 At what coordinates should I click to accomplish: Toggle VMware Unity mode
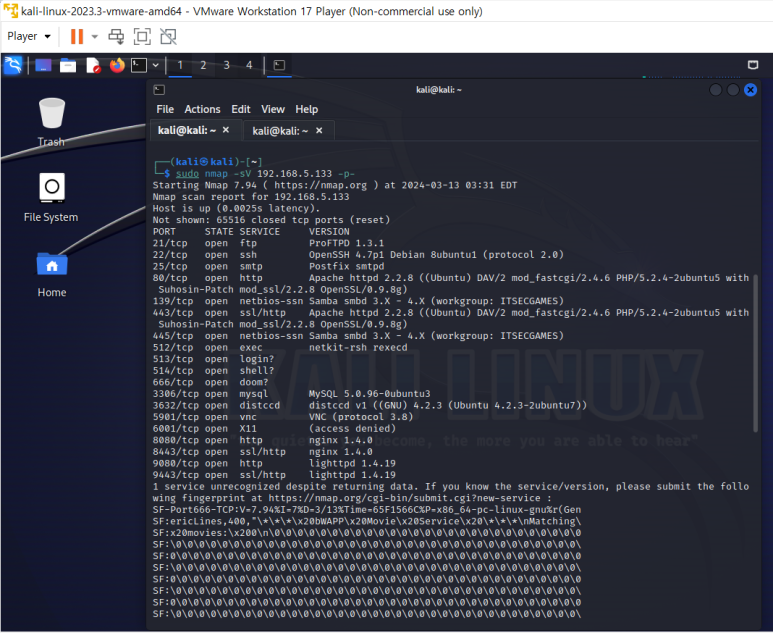point(168,36)
